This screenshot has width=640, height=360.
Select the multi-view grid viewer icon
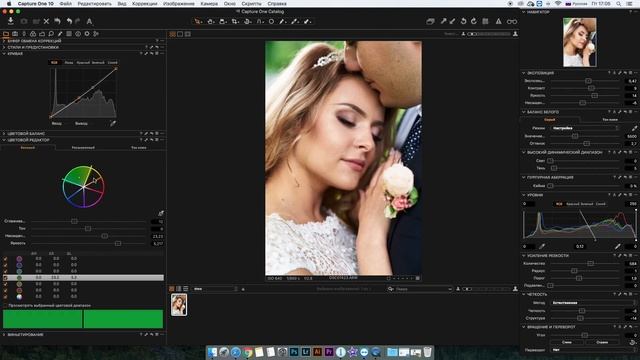pos(173,34)
